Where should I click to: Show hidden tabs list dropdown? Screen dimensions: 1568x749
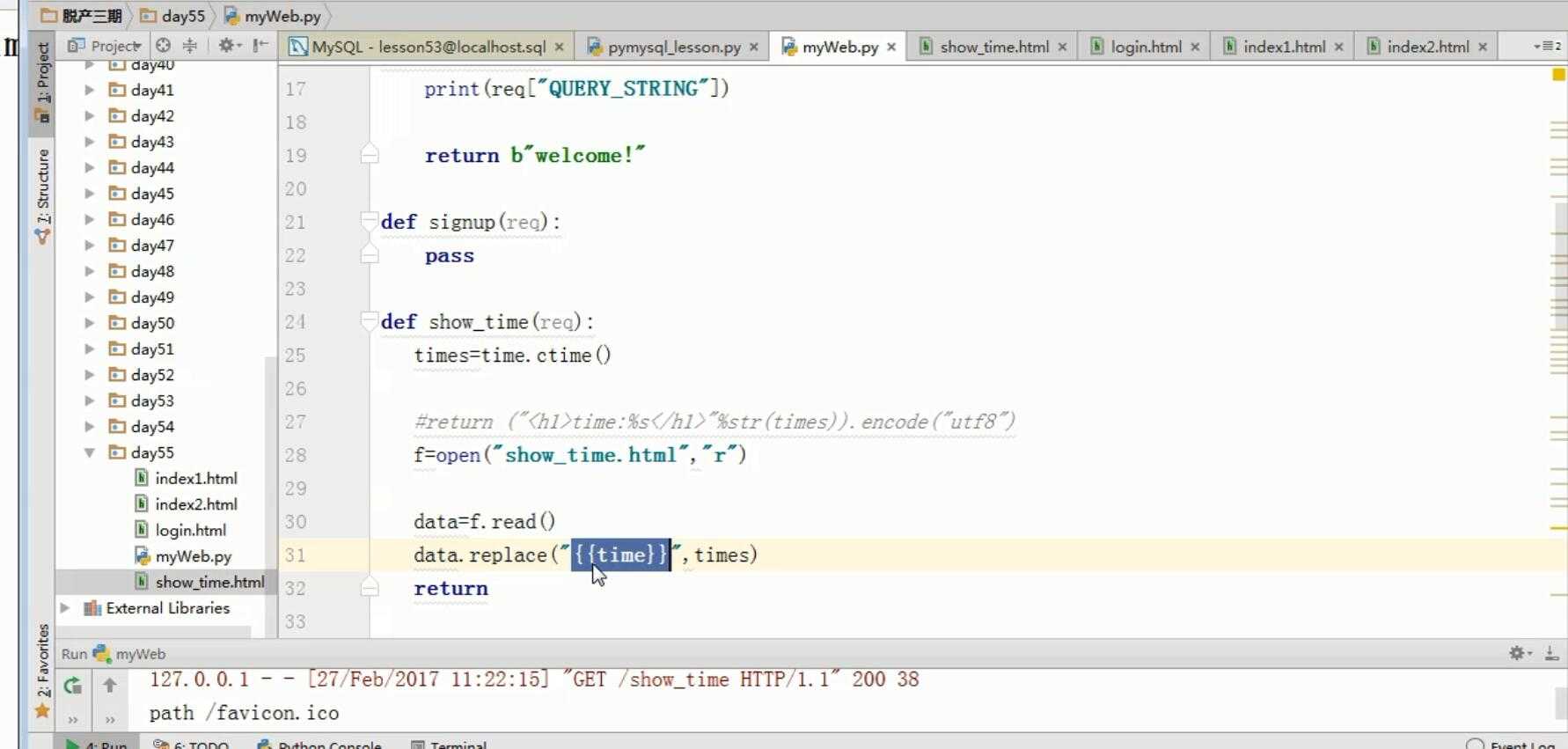(1547, 47)
